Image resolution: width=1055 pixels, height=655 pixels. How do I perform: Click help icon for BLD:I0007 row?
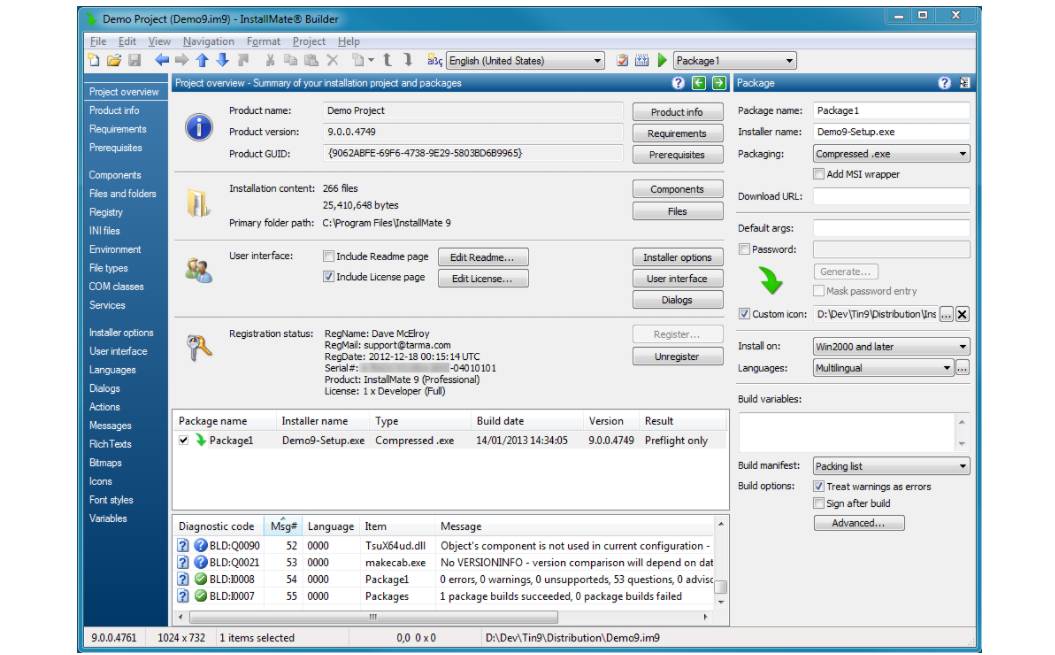[x=183, y=596]
